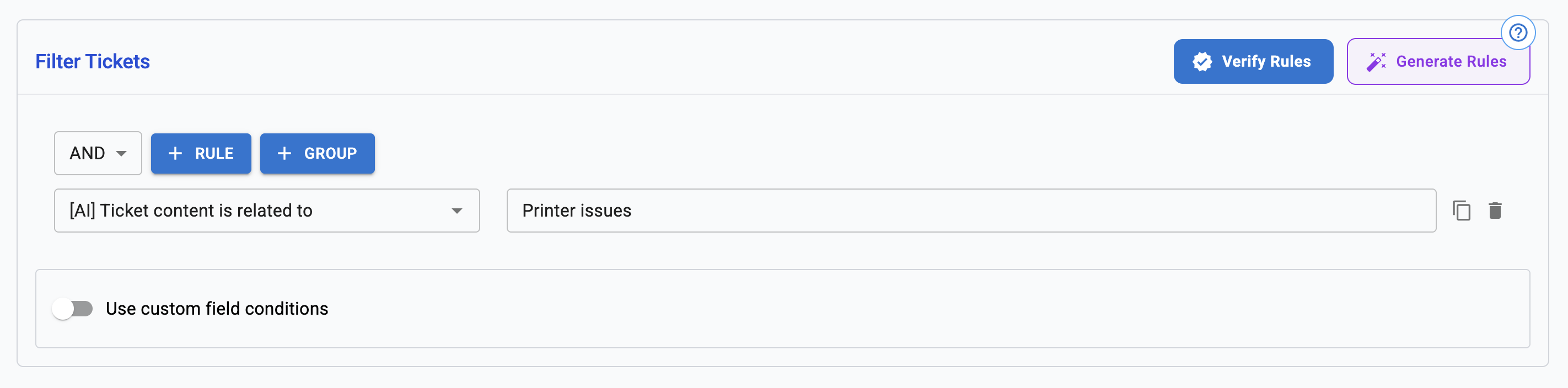Click Generate Rules
Viewport: 1568px width, 388px height.
point(1438,61)
